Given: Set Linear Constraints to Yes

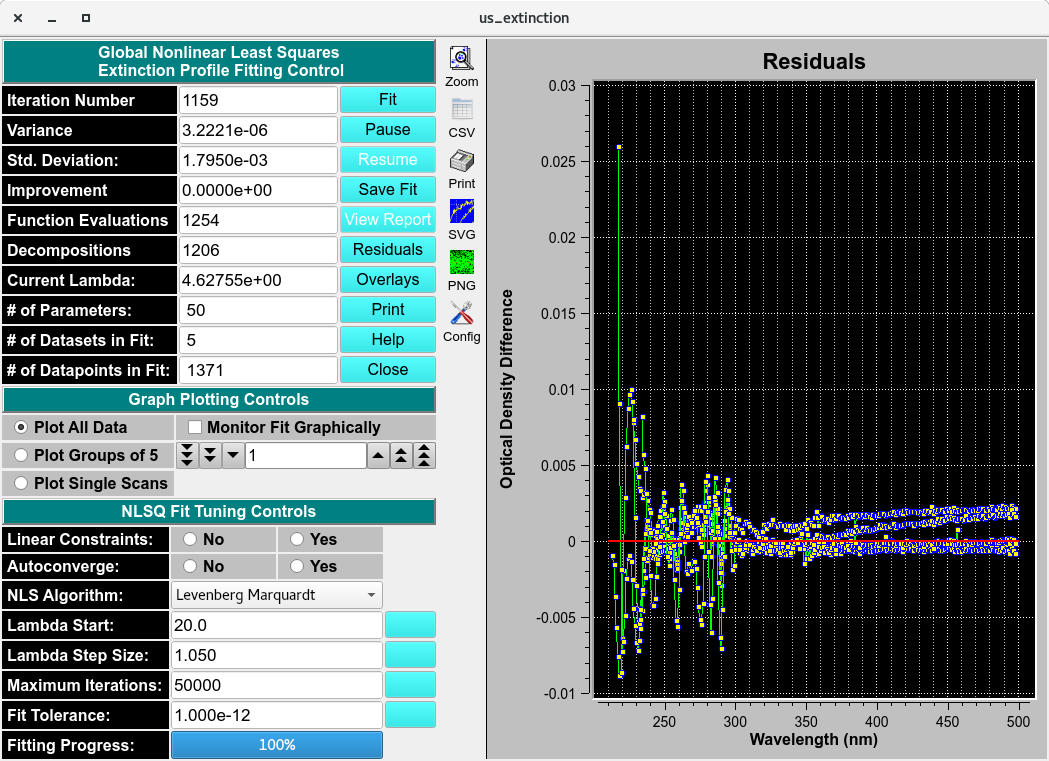Looking at the screenshot, I should pyautogui.click(x=299, y=539).
